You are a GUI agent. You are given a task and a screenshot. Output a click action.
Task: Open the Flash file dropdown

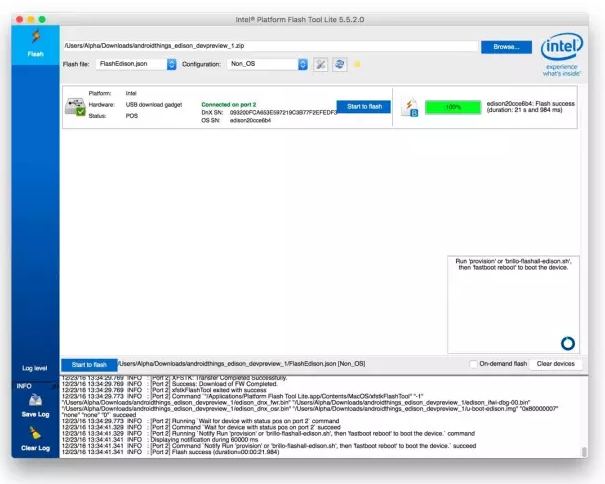pos(137,64)
